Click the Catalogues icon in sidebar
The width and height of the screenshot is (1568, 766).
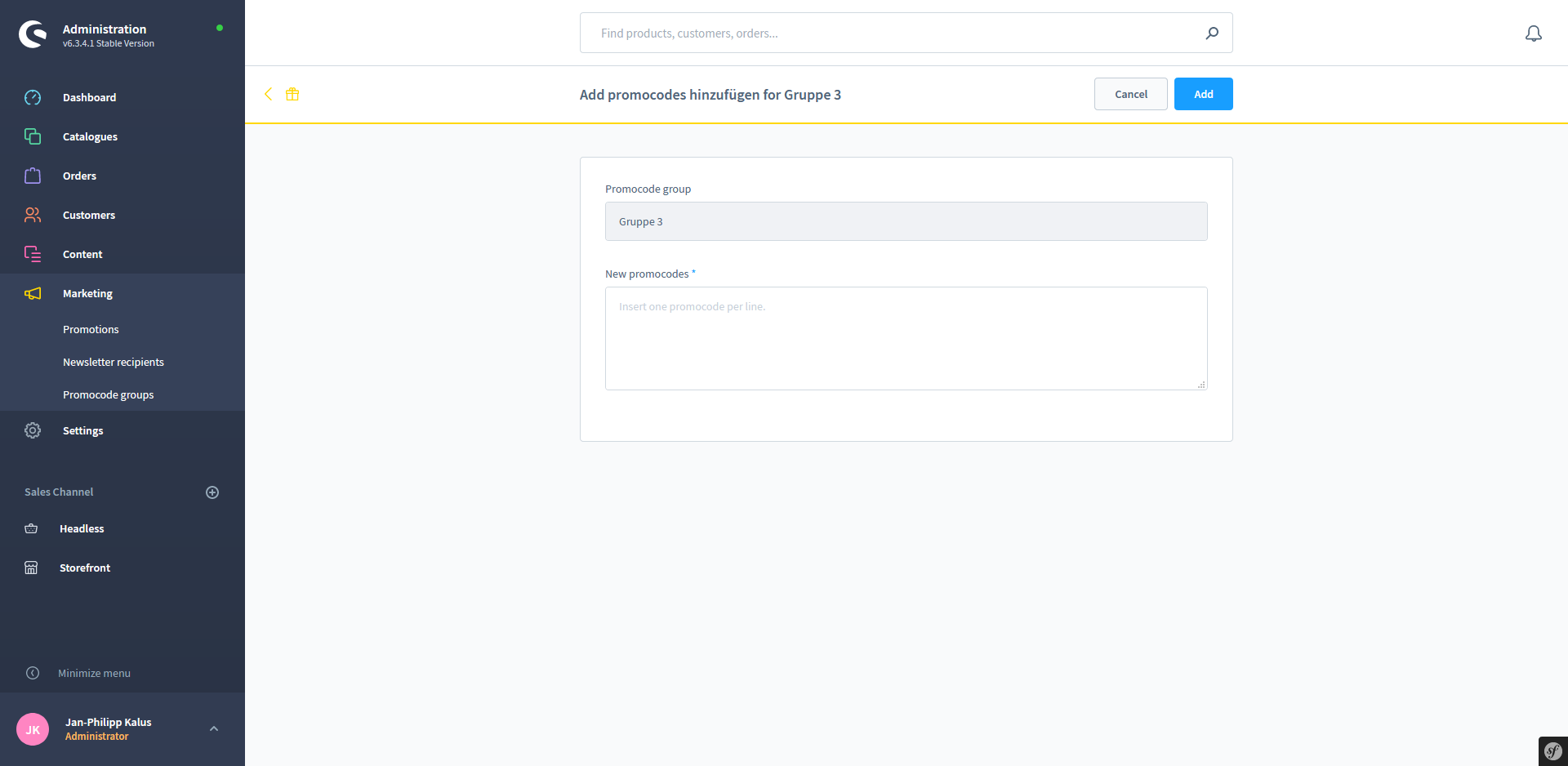point(33,136)
